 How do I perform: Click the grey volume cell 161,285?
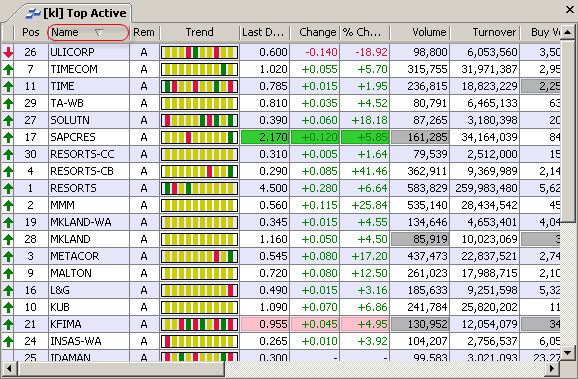pyautogui.click(x=419, y=138)
